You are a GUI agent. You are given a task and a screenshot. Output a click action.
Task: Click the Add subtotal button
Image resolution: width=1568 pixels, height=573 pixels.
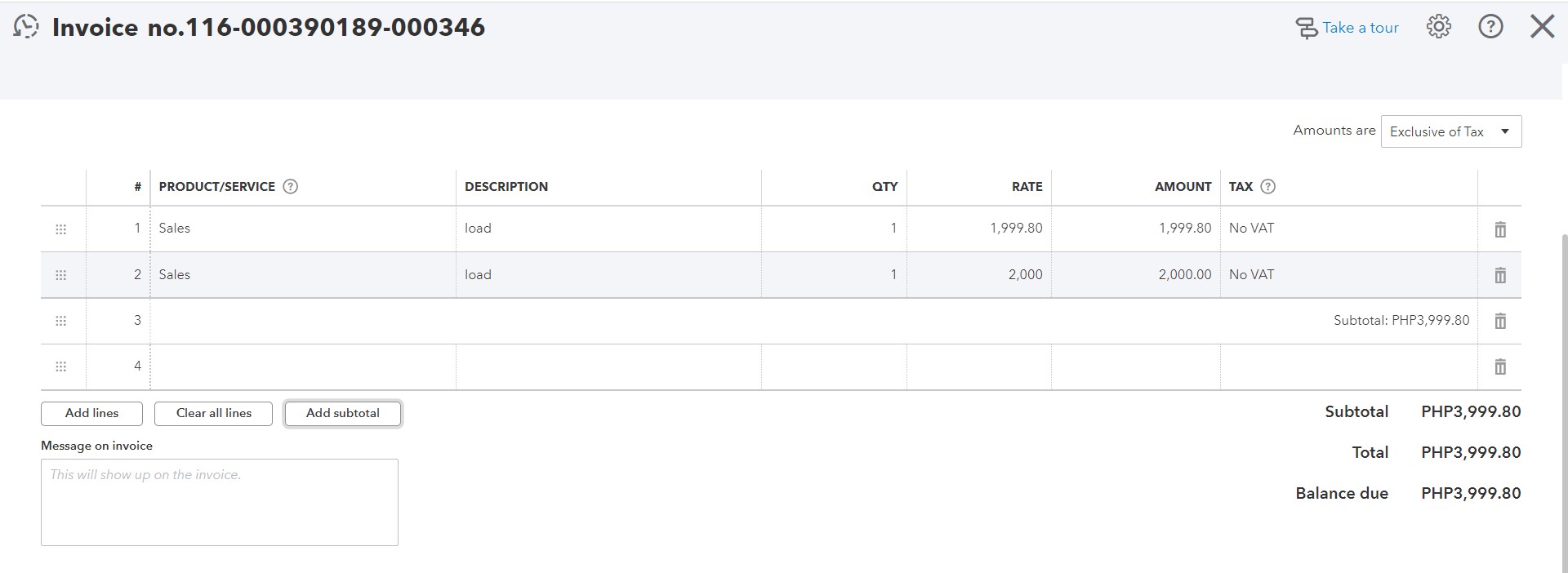(x=343, y=413)
